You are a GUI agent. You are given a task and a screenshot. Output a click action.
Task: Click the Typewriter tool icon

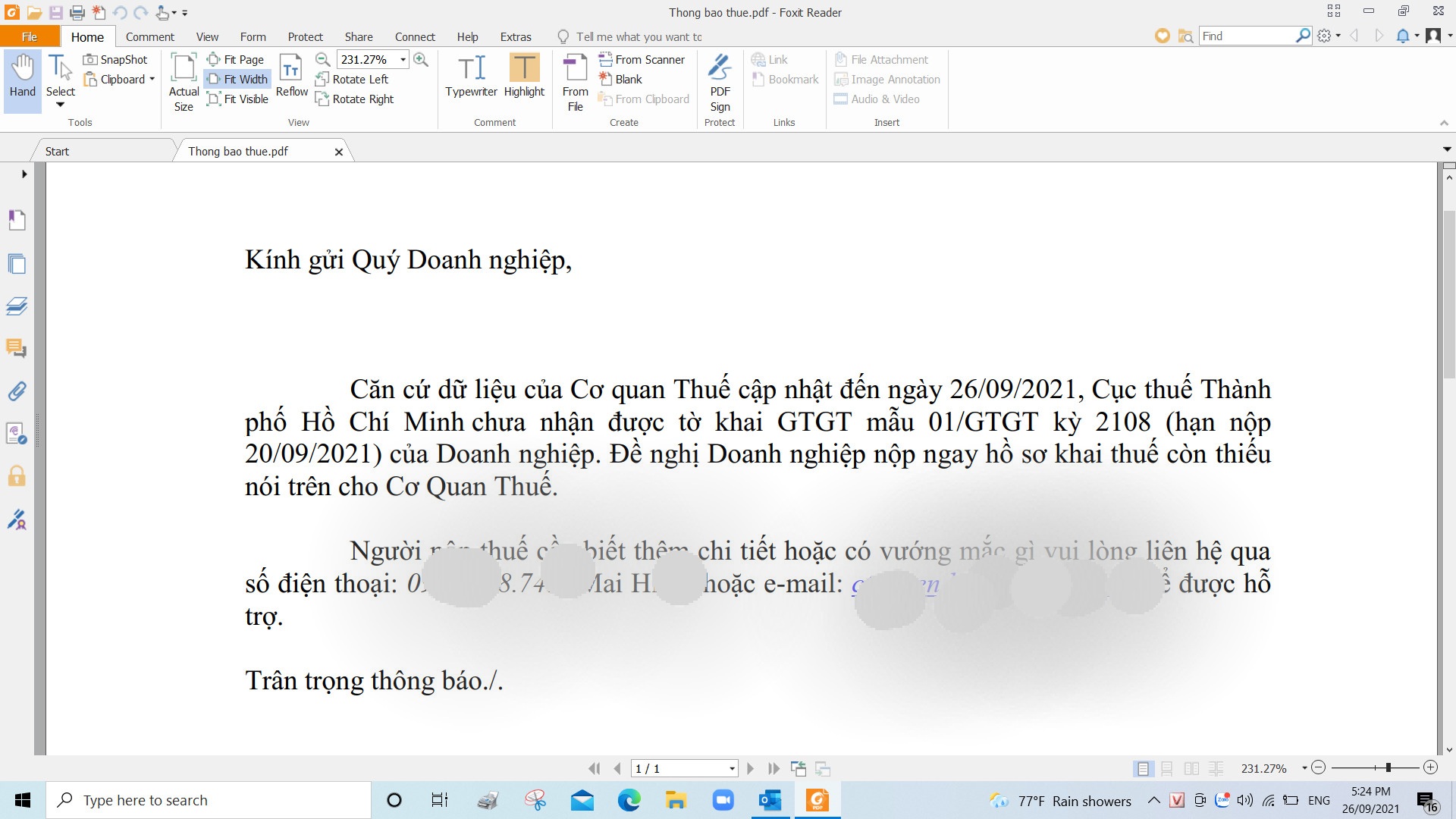click(471, 68)
